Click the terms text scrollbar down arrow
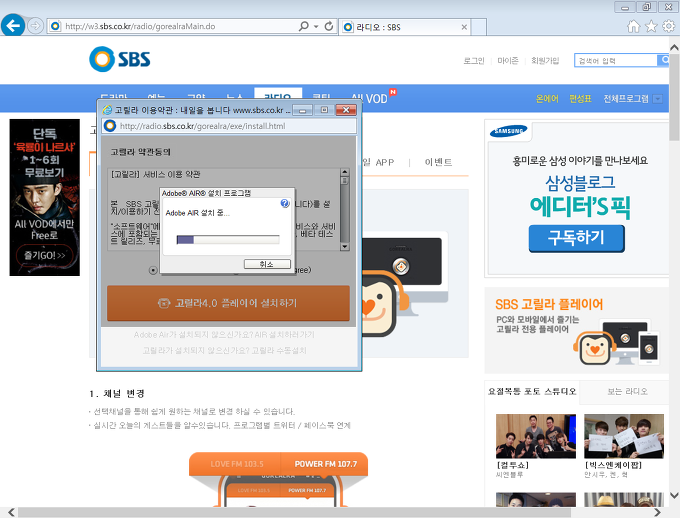 pyautogui.click(x=345, y=247)
